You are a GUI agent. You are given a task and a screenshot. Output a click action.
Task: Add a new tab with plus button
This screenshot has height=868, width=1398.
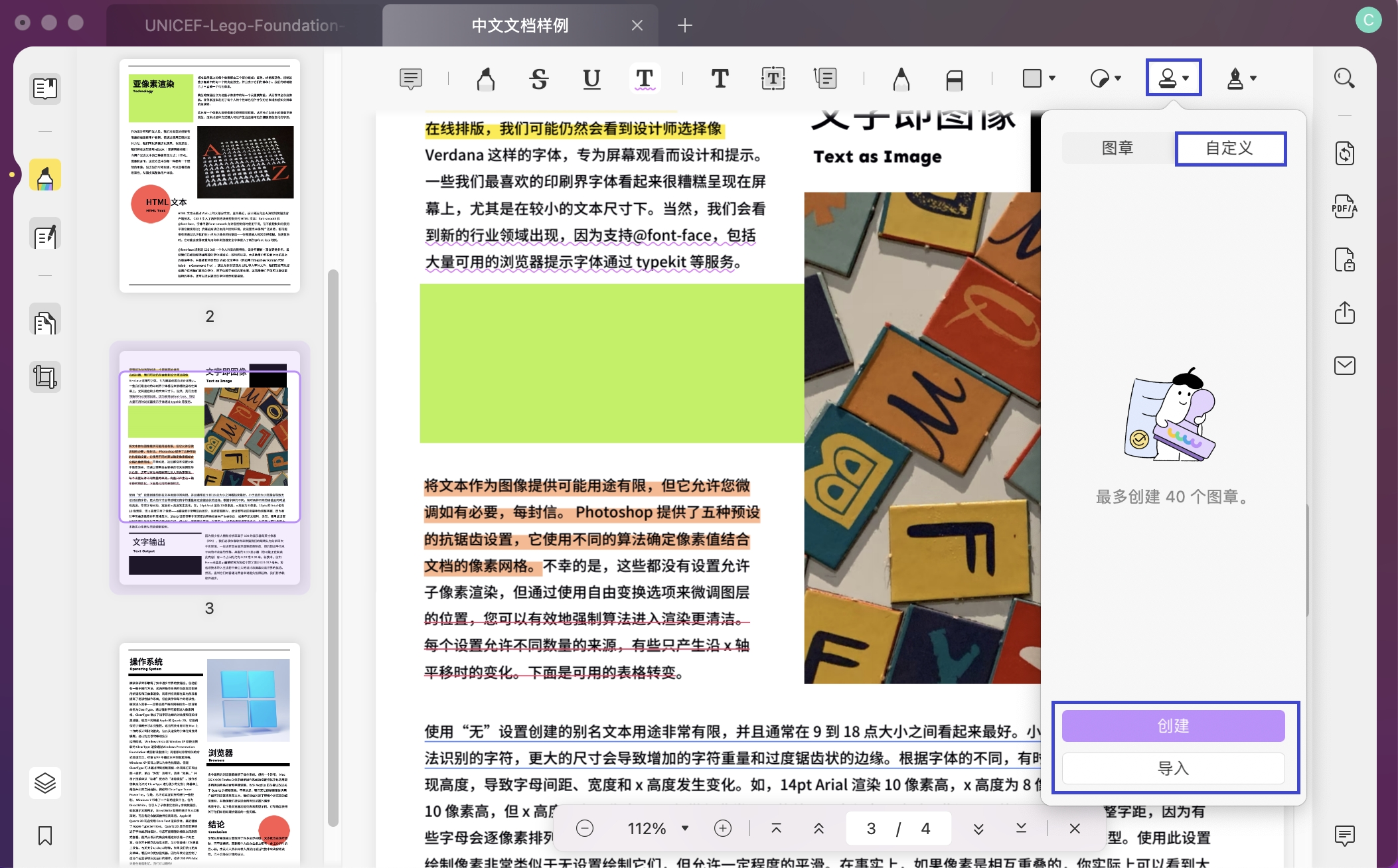(685, 25)
